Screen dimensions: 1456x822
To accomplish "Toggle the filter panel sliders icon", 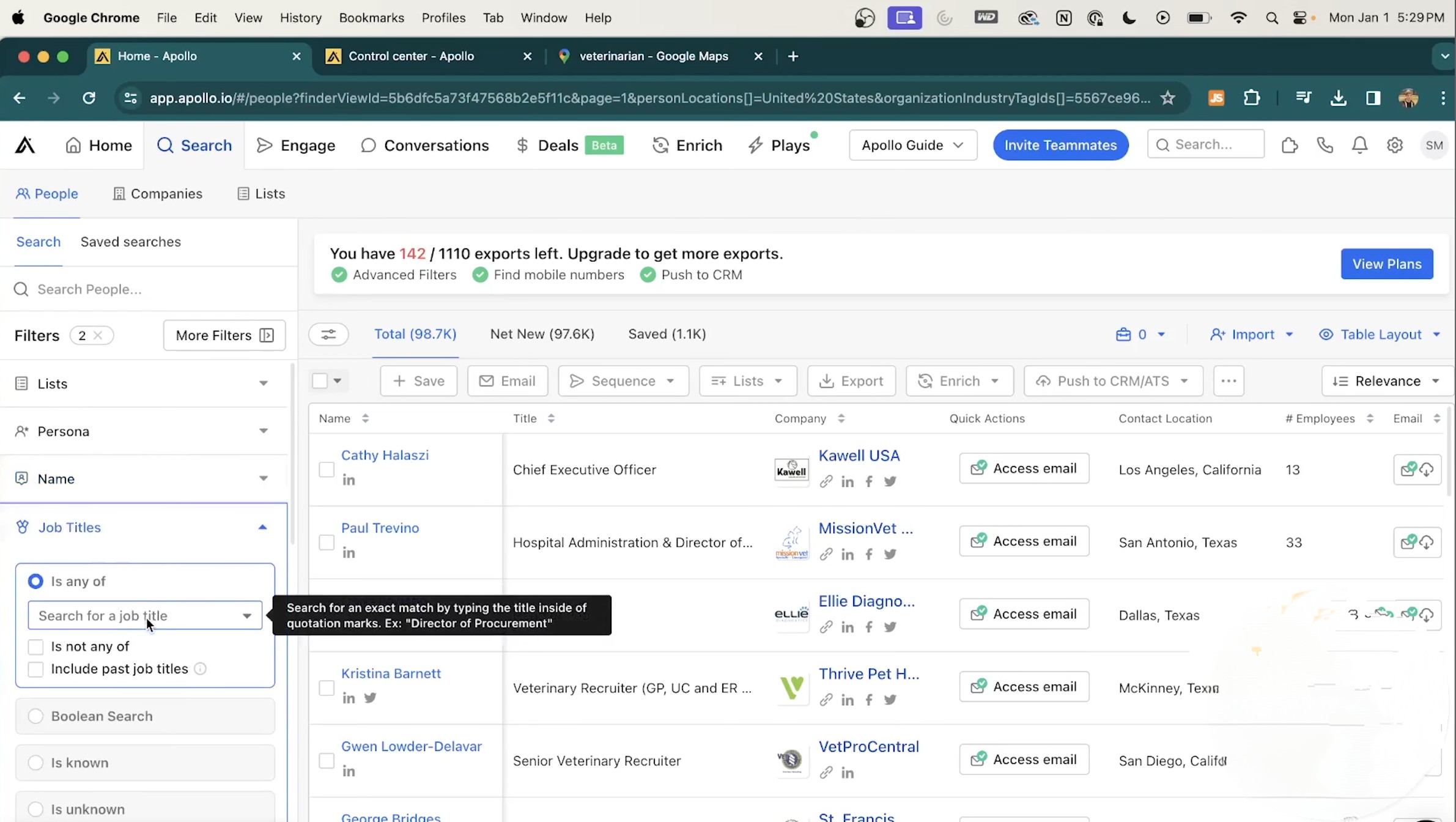I will [x=328, y=334].
